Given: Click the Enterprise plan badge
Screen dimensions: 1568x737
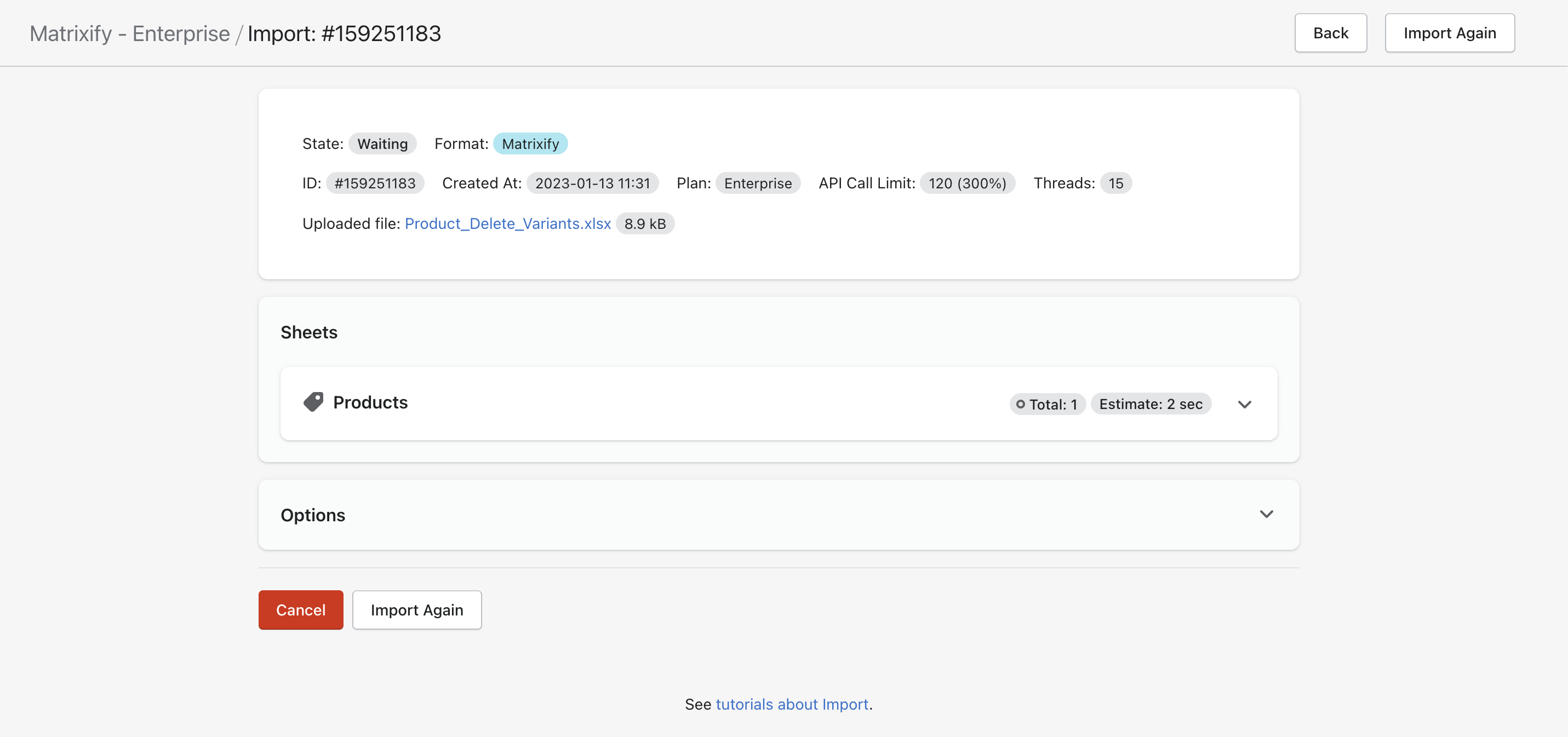Looking at the screenshot, I should (x=757, y=183).
